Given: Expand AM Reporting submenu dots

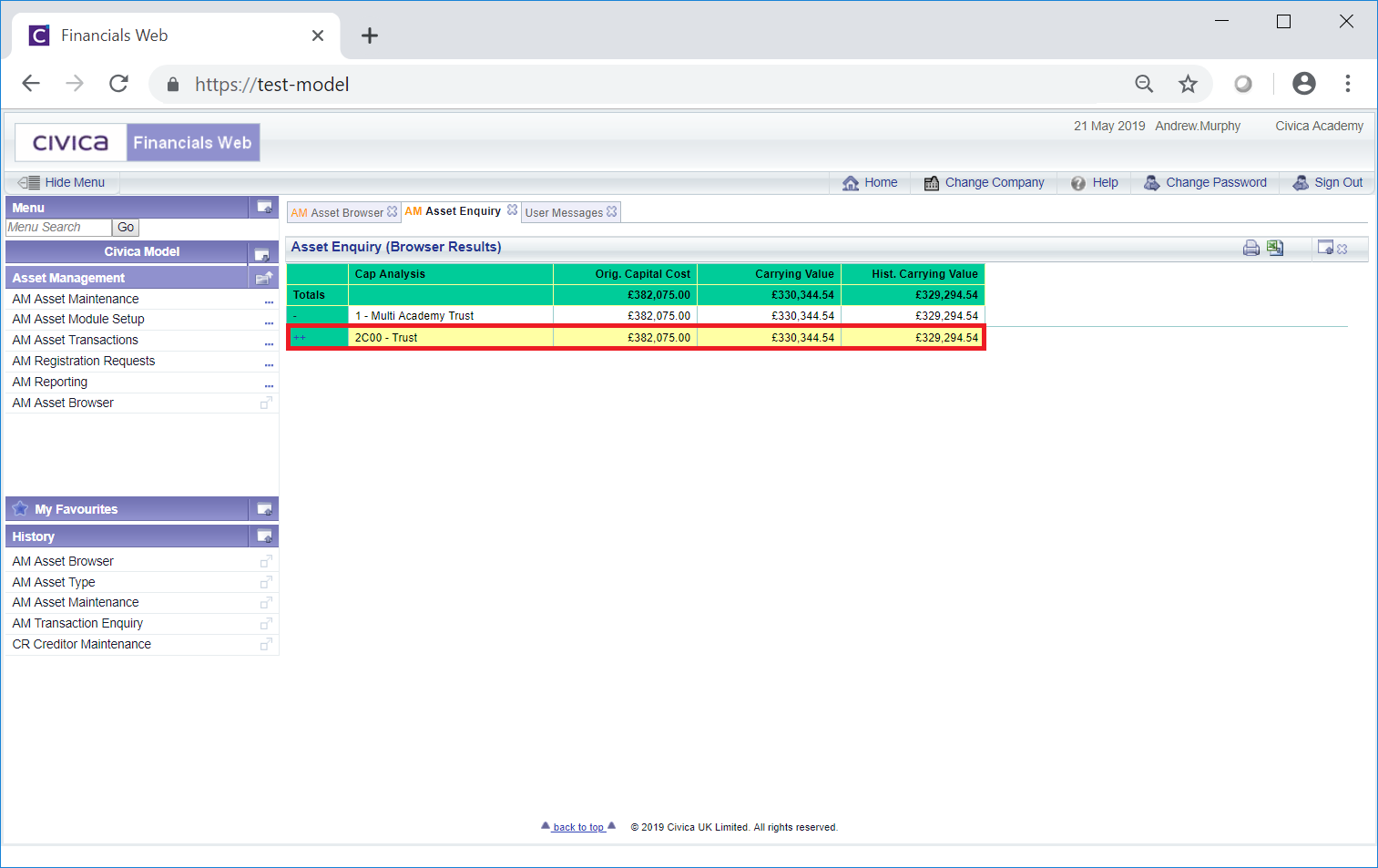Looking at the screenshot, I should tap(269, 385).
